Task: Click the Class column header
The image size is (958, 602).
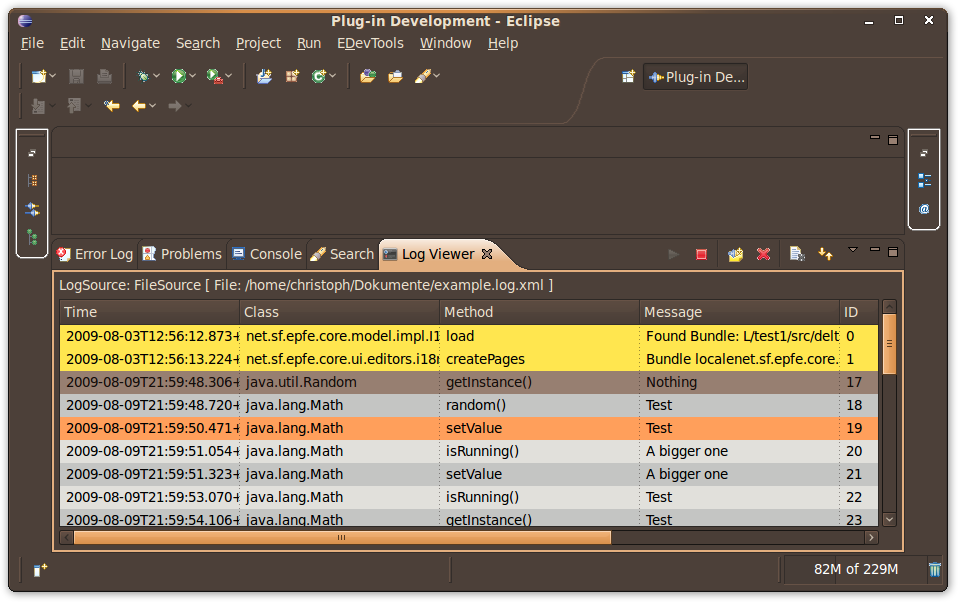Action: pos(339,312)
